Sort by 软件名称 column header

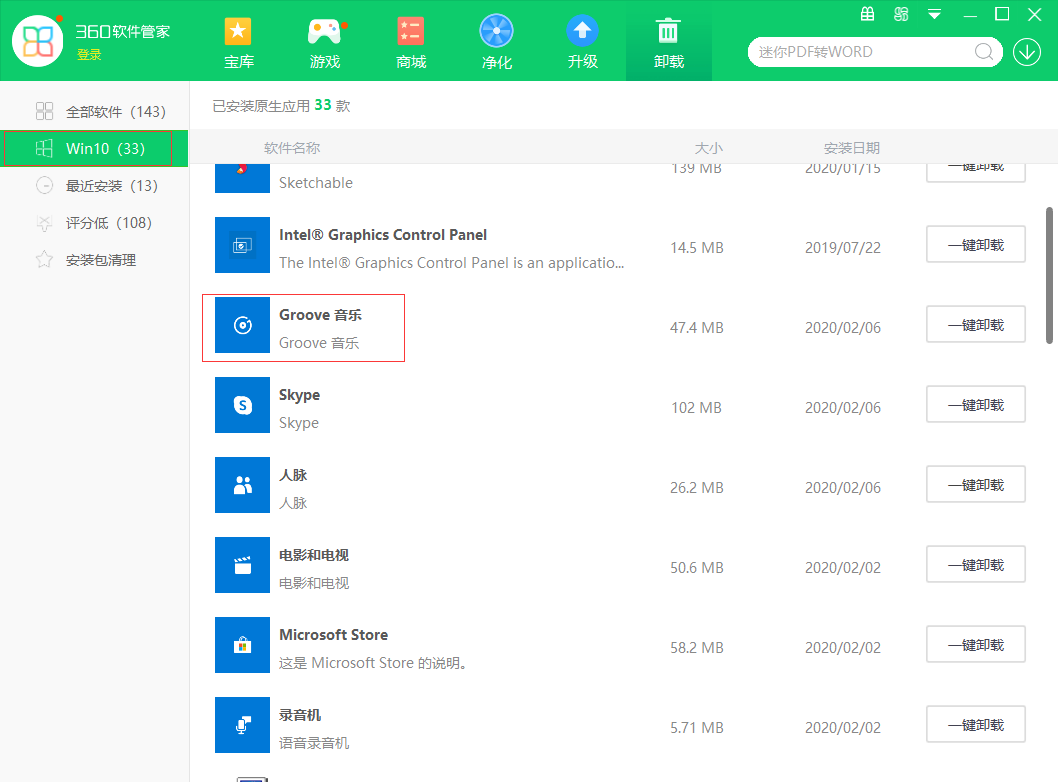tap(292, 148)
